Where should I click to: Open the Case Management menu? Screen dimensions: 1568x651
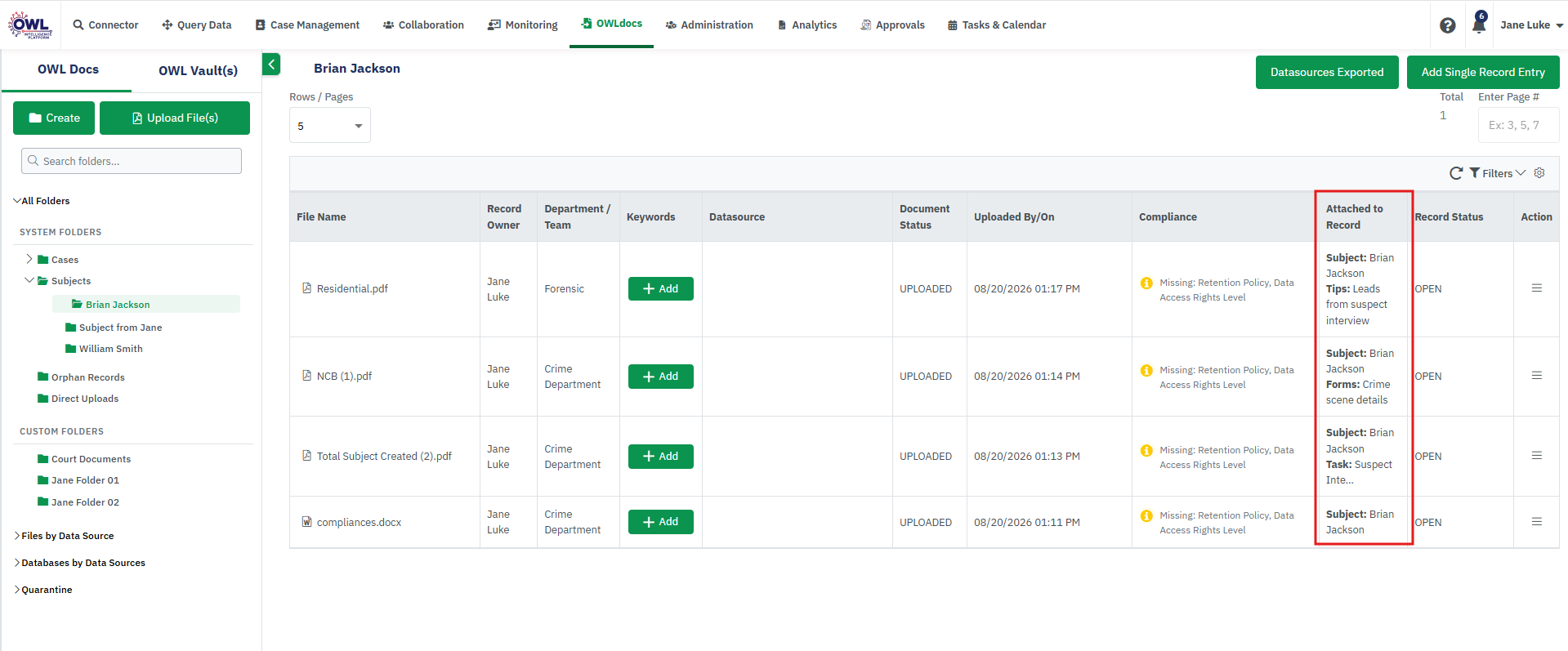307,25
